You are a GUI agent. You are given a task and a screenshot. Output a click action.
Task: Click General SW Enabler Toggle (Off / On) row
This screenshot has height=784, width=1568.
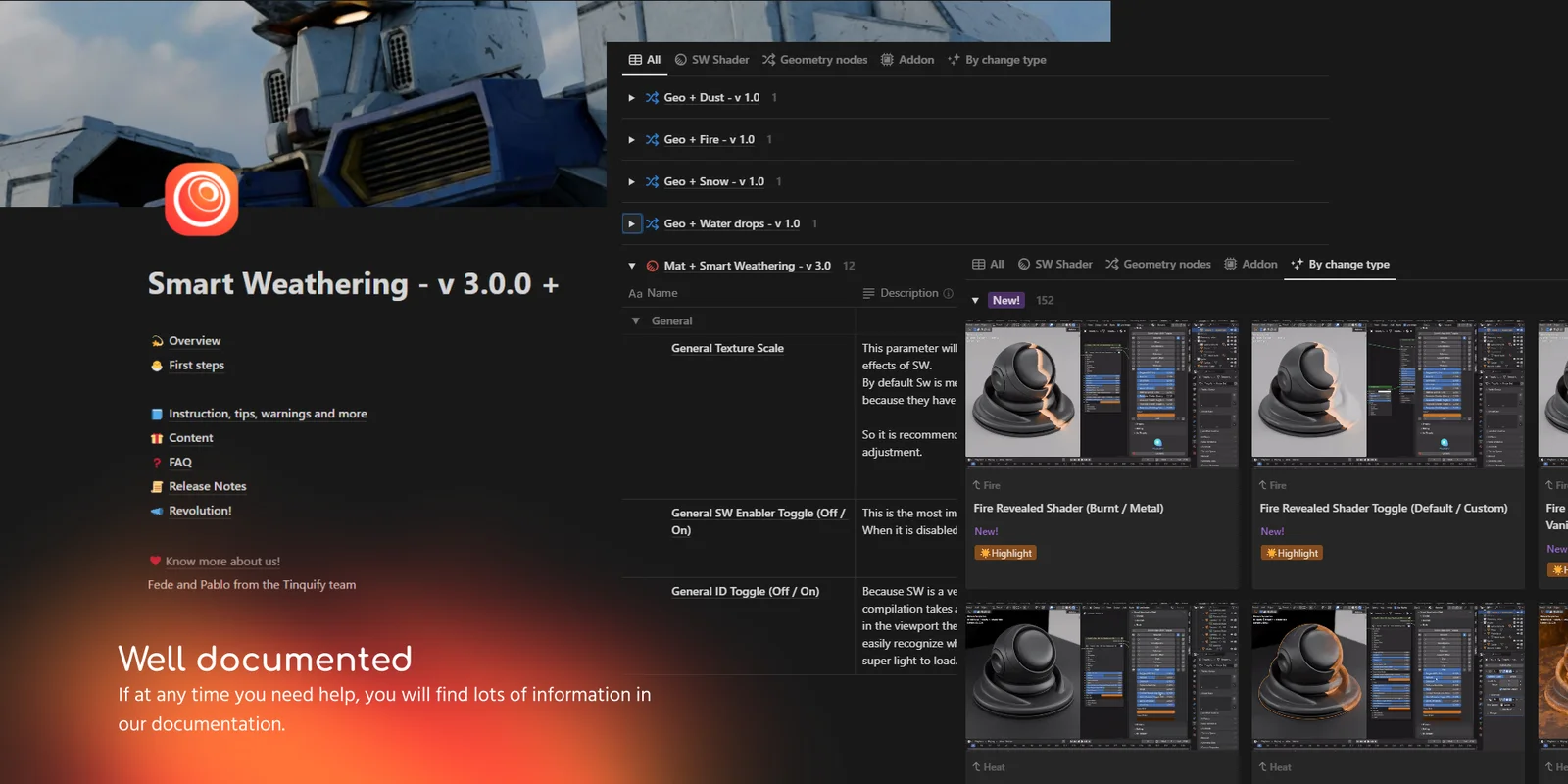[758, 521]
